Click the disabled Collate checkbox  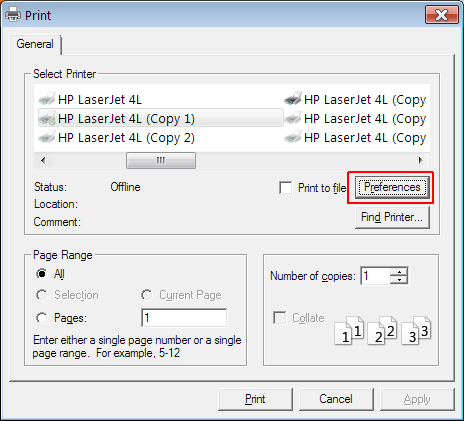[x=279, y=318]
